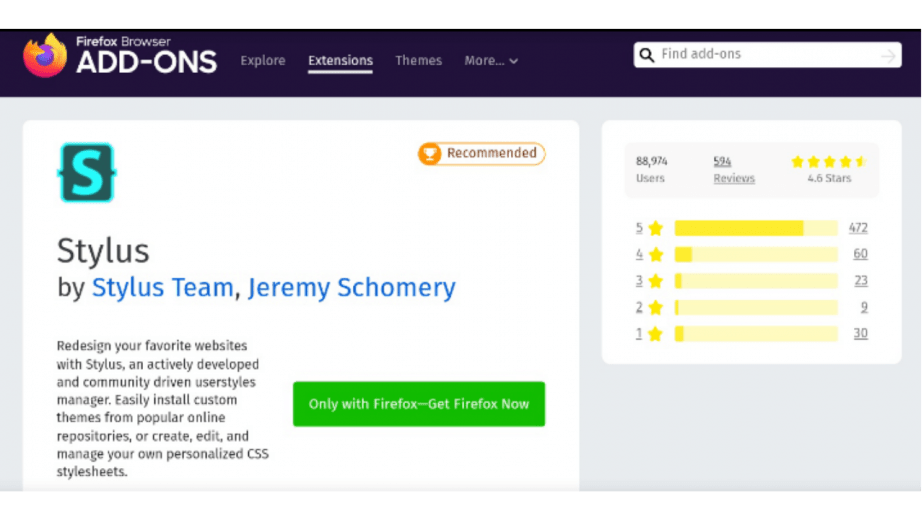
Task: Open the 594 Reviews link
Action: (x=734, y=170)
